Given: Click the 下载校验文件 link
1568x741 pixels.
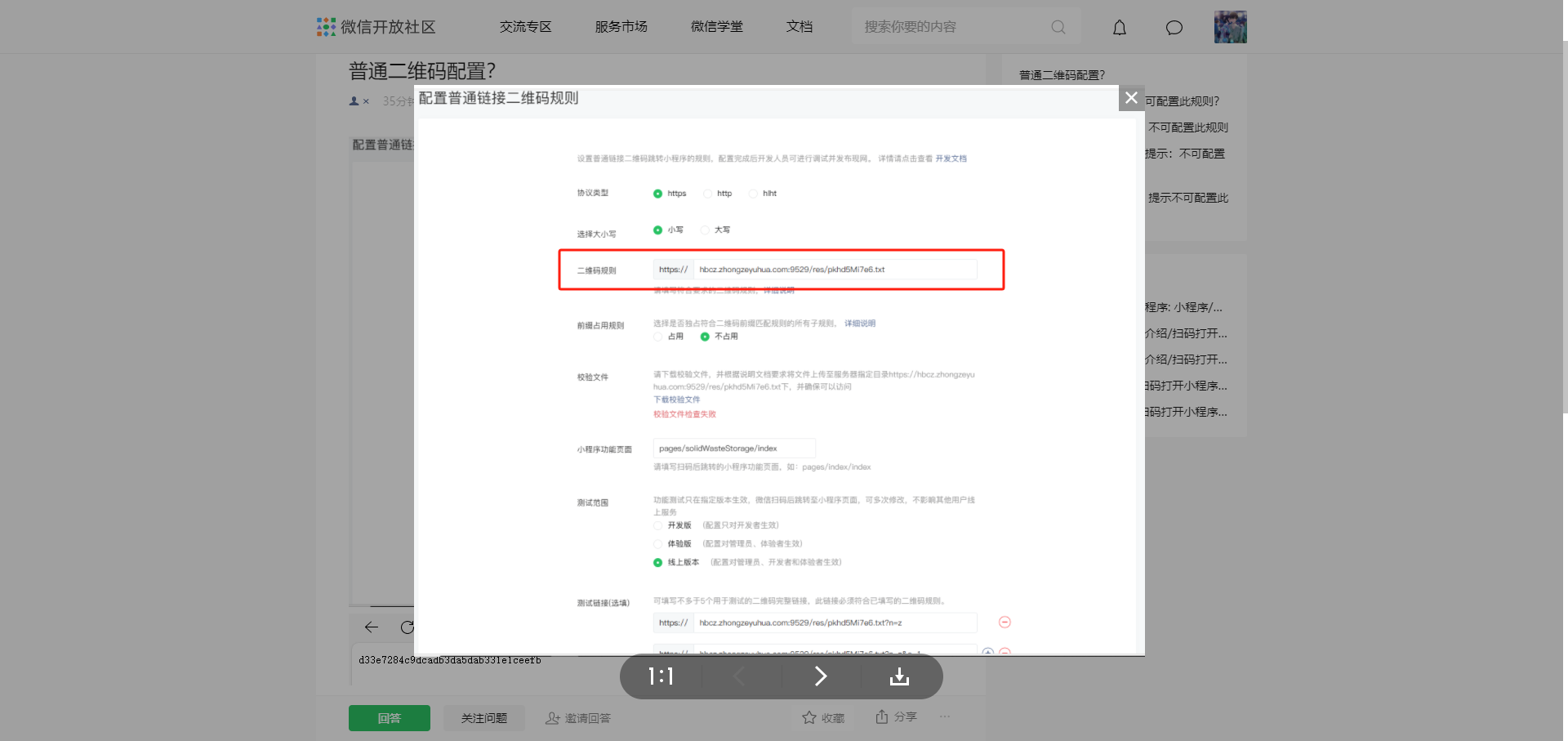Looking at the screenshot, I should [677, 400].
